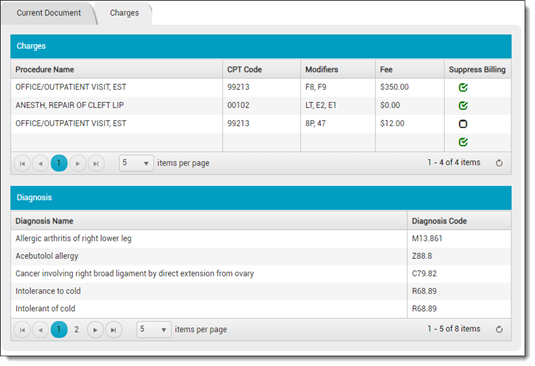This screenshot has width=535, height=366.
Task: Click the $0.00 fee cell
Action: tap(410, 105)
